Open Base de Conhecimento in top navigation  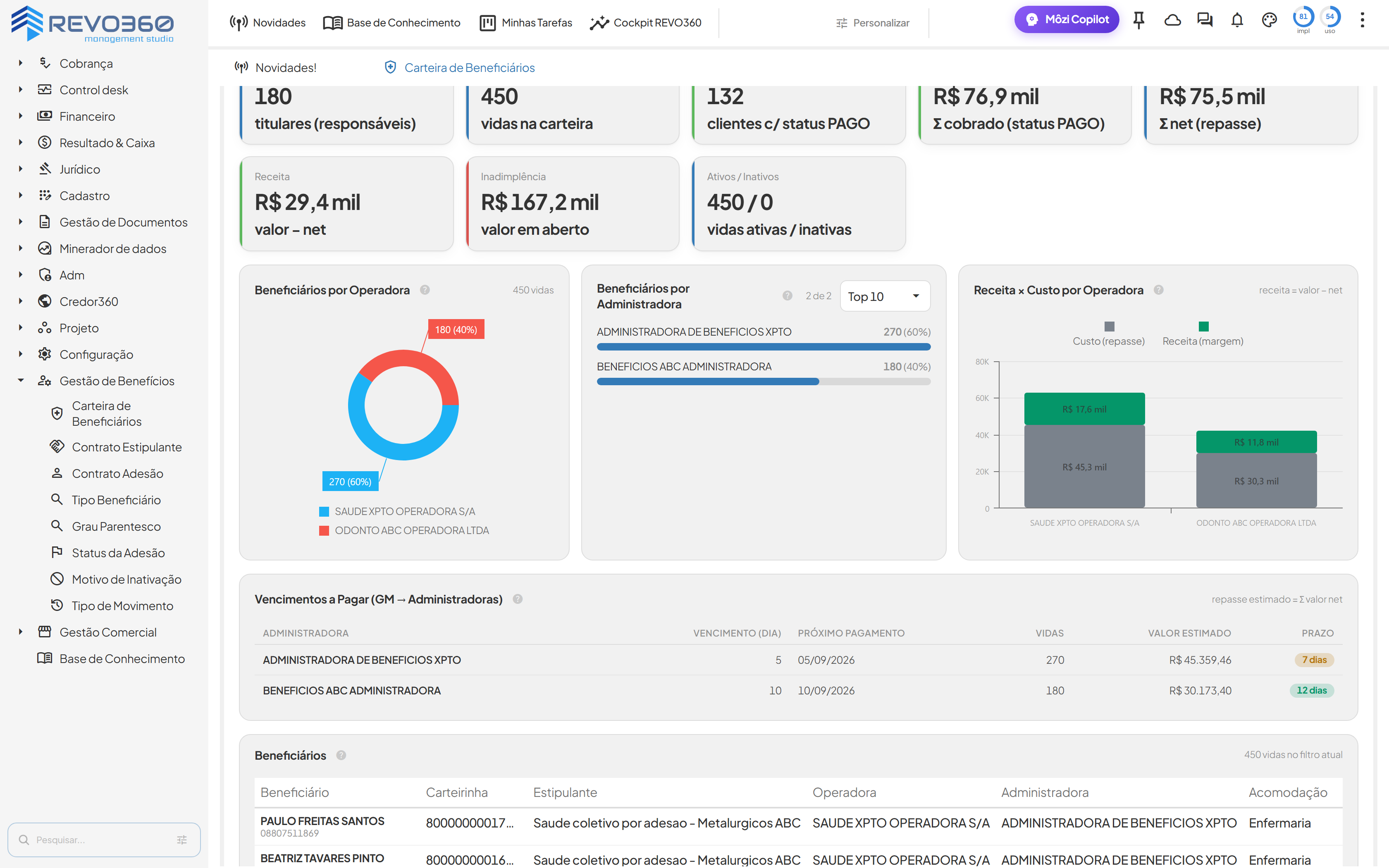click(391, 23)
